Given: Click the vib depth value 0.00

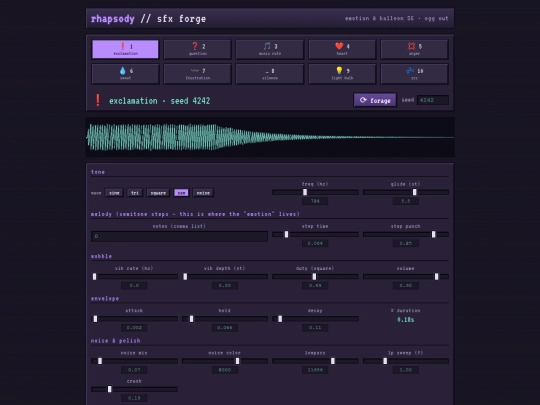Looking at the screenshot, I should pos(225,285).
